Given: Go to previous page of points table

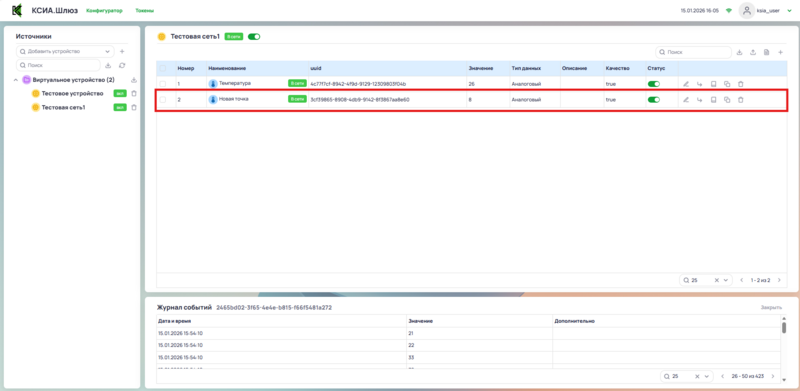Looking at the screenshot, I should point(742,280).
